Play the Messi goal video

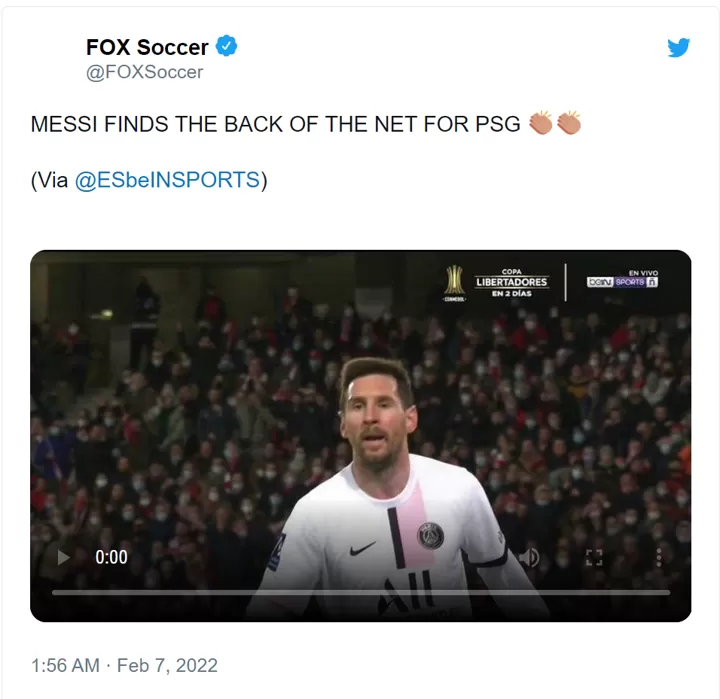click(63, 557)
